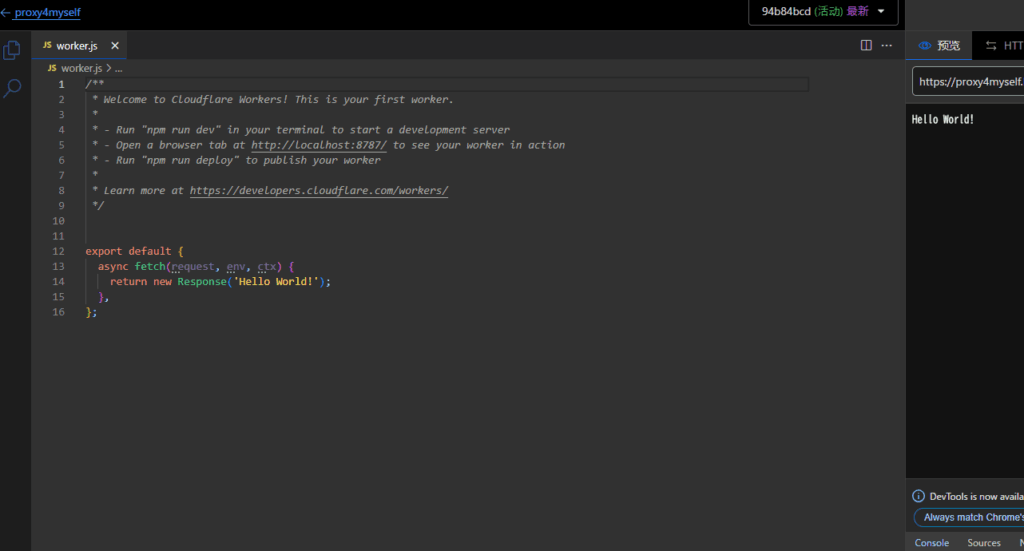
Task: Open the developers.cloudflare.com/workers link in code
Action: click(318, 190)
